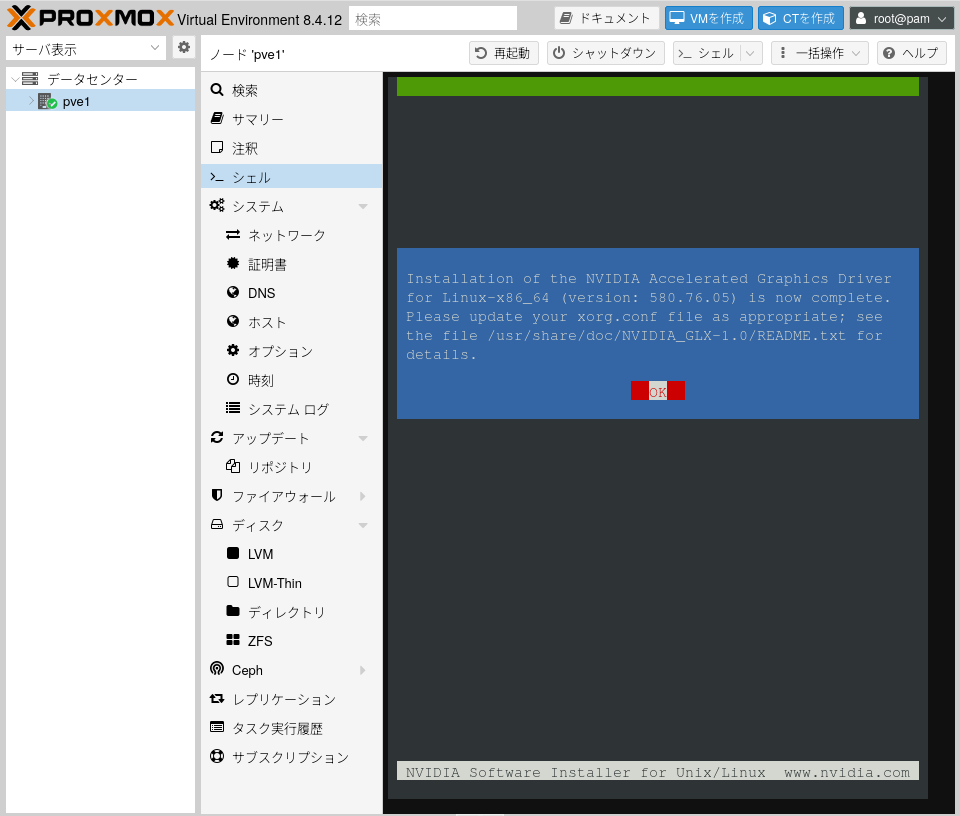Collapse the System (システム) section arrow
The width and height of the screenshot is (960, 816).
click(x=363, y=206)
